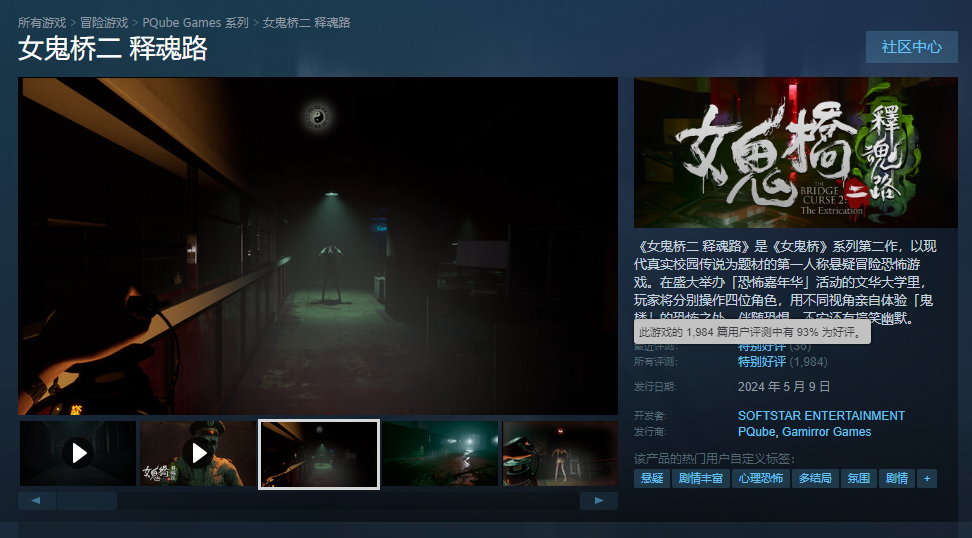The width and height of the screenshot is (972, 538).
Task: Click the 女鬼桥二 释魂路 breadcrumb link
Action: pyautogui.click(x=306, y=23)
